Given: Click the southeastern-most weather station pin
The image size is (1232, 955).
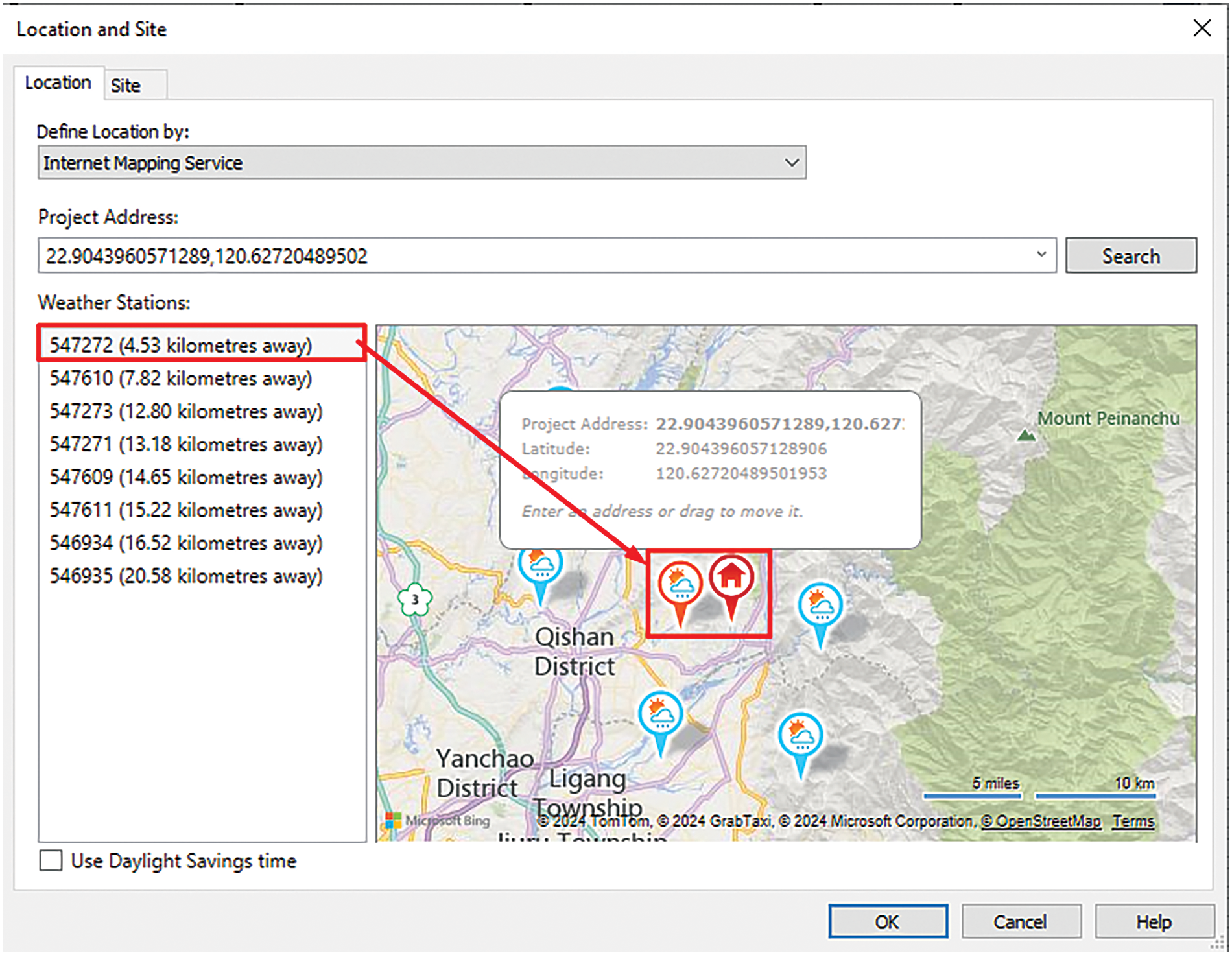Looking at the screenshot, I should pyautogui.click(x=801, y=736).
